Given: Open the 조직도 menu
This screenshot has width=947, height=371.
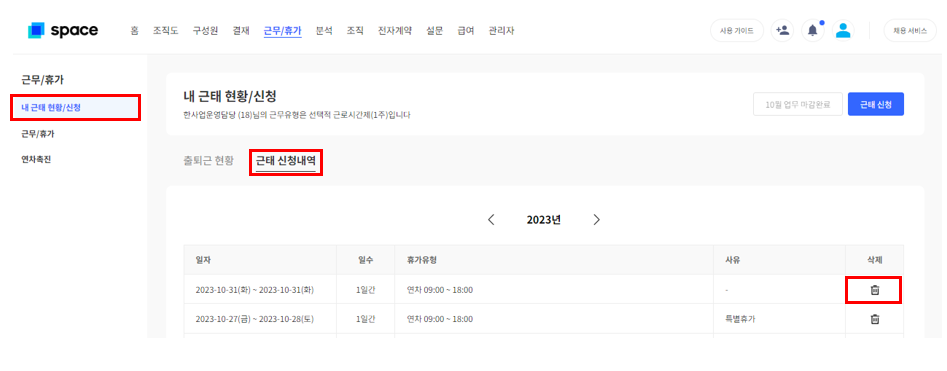Looking at the screenshot, I should tap(165, 30).
